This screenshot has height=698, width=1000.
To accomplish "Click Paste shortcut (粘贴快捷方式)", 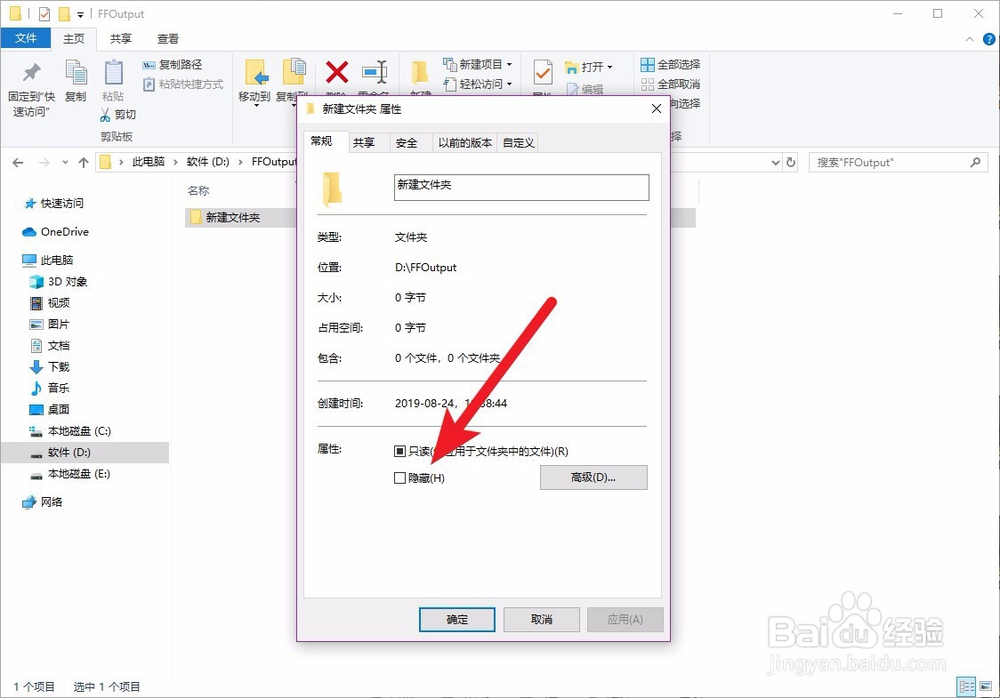I will pyautogui.click(x=183, y=84).
